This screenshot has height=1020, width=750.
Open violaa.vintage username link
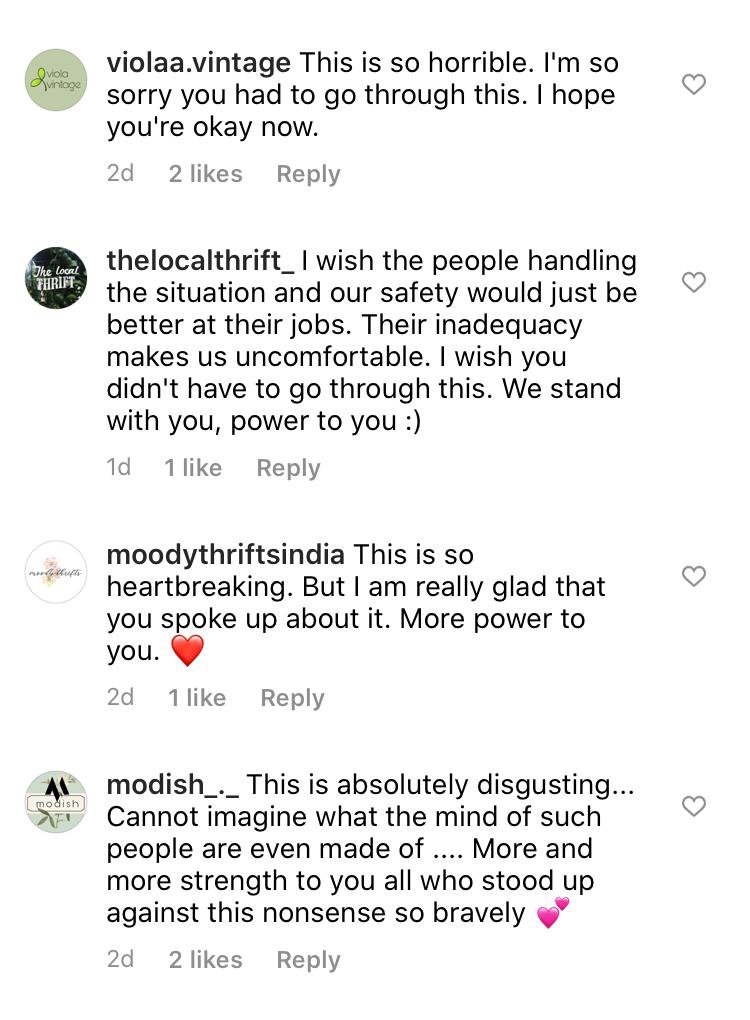point(198,62)
